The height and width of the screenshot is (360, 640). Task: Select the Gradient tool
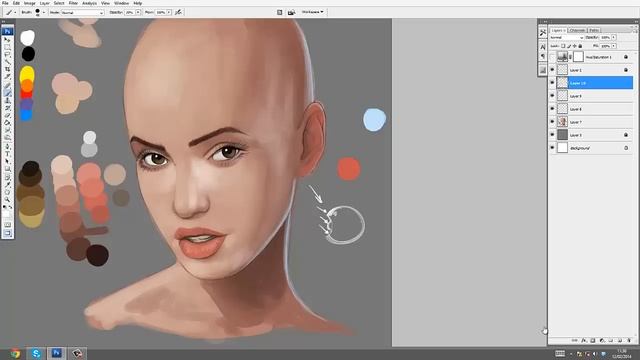tap(7, 123)
